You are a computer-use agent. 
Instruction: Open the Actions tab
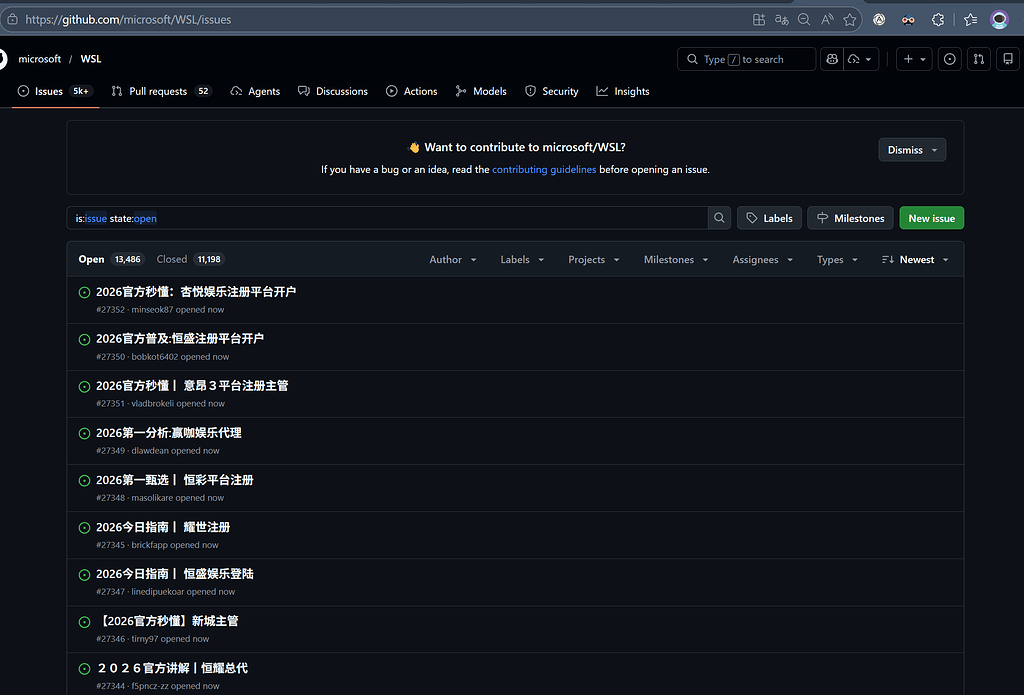pos(411,91)
